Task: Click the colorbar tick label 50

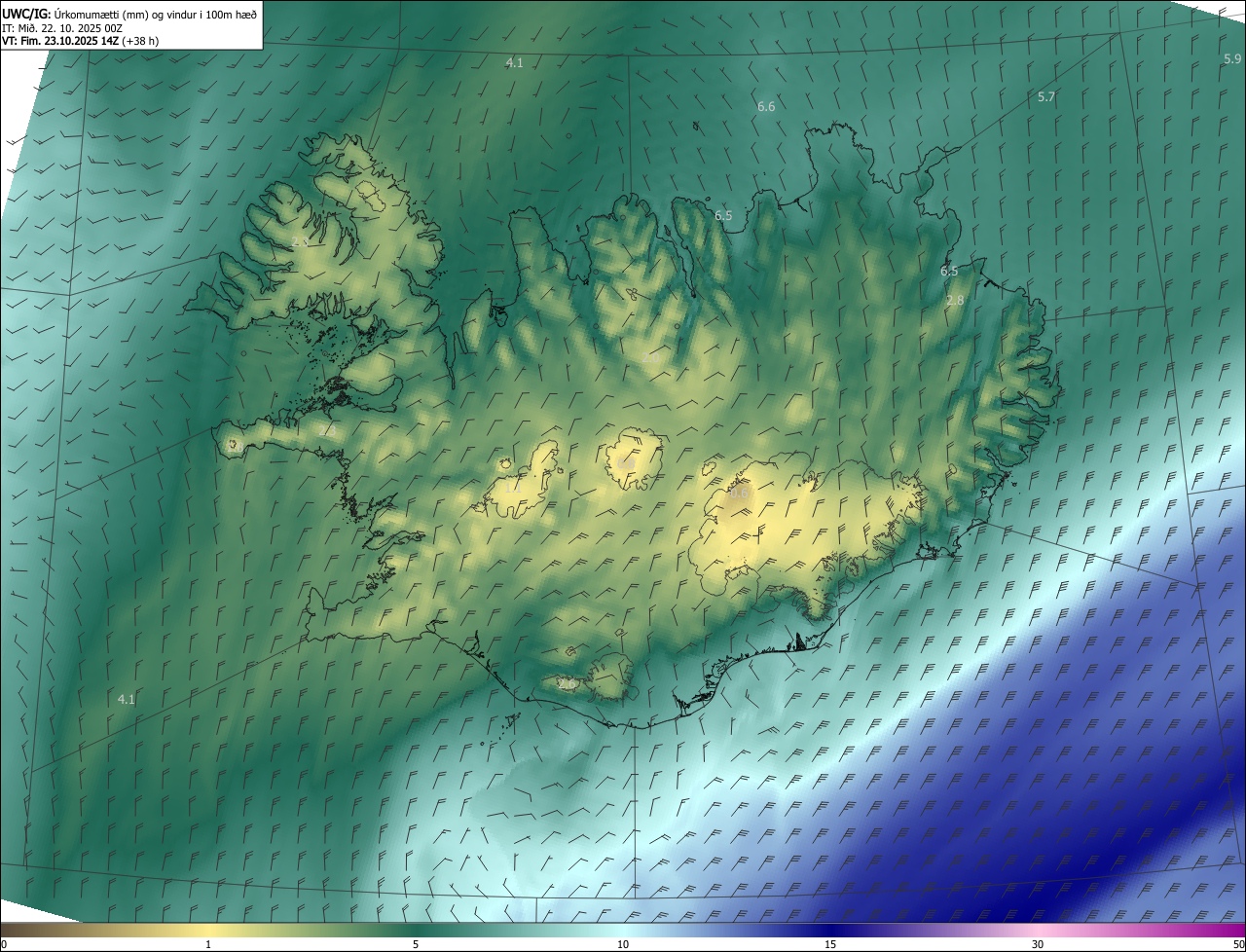Action: (1238, 944)
